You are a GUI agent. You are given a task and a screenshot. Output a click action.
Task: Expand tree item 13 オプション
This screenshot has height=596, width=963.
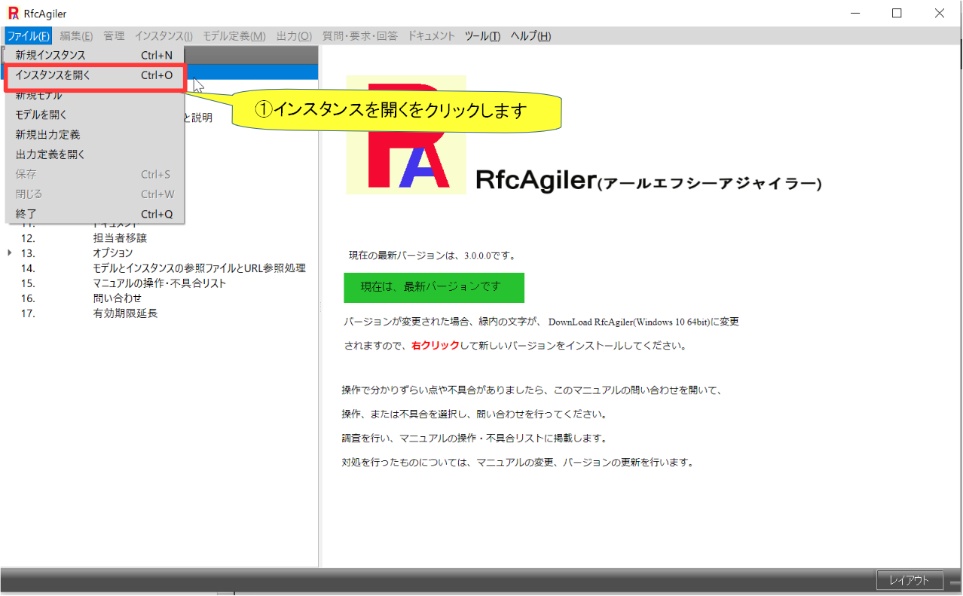9,253
